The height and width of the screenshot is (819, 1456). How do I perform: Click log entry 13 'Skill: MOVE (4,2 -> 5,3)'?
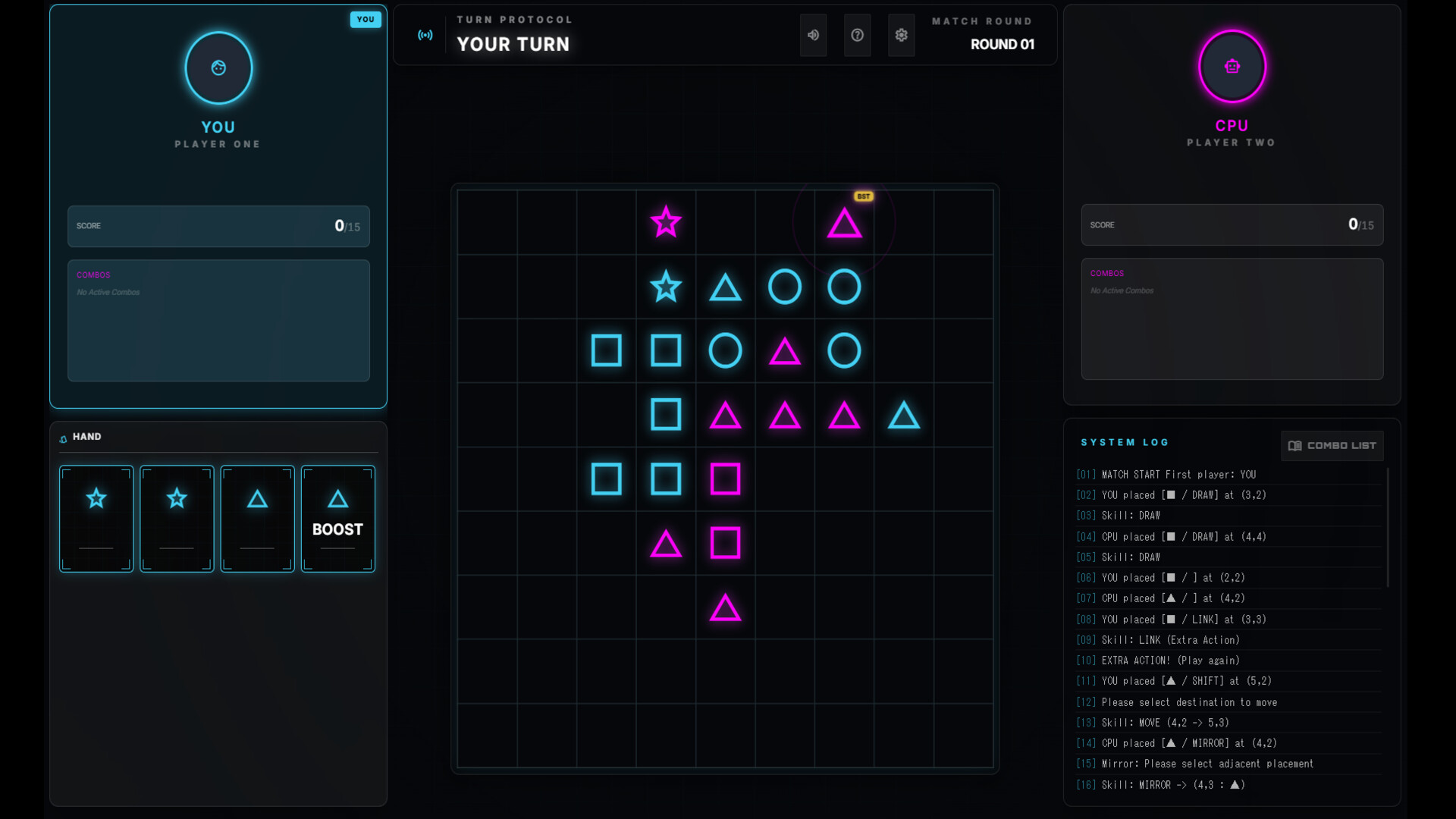(x=1165, y=723)
